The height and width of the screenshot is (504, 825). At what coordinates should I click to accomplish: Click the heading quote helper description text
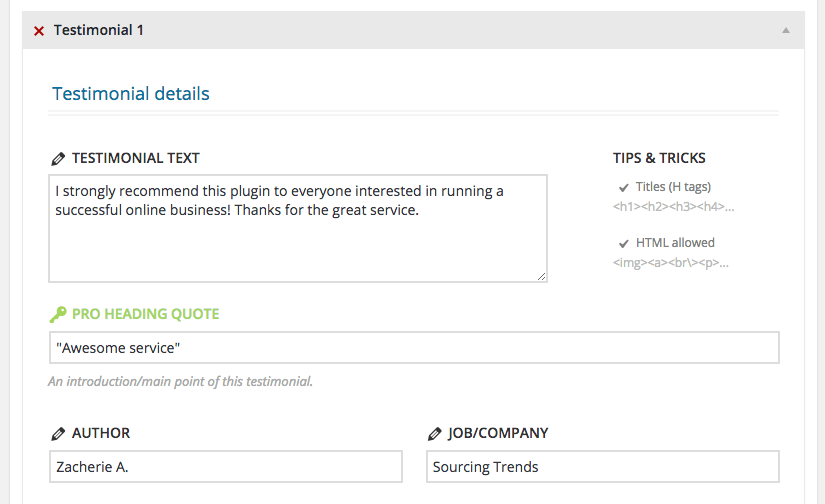click(180, 381)
